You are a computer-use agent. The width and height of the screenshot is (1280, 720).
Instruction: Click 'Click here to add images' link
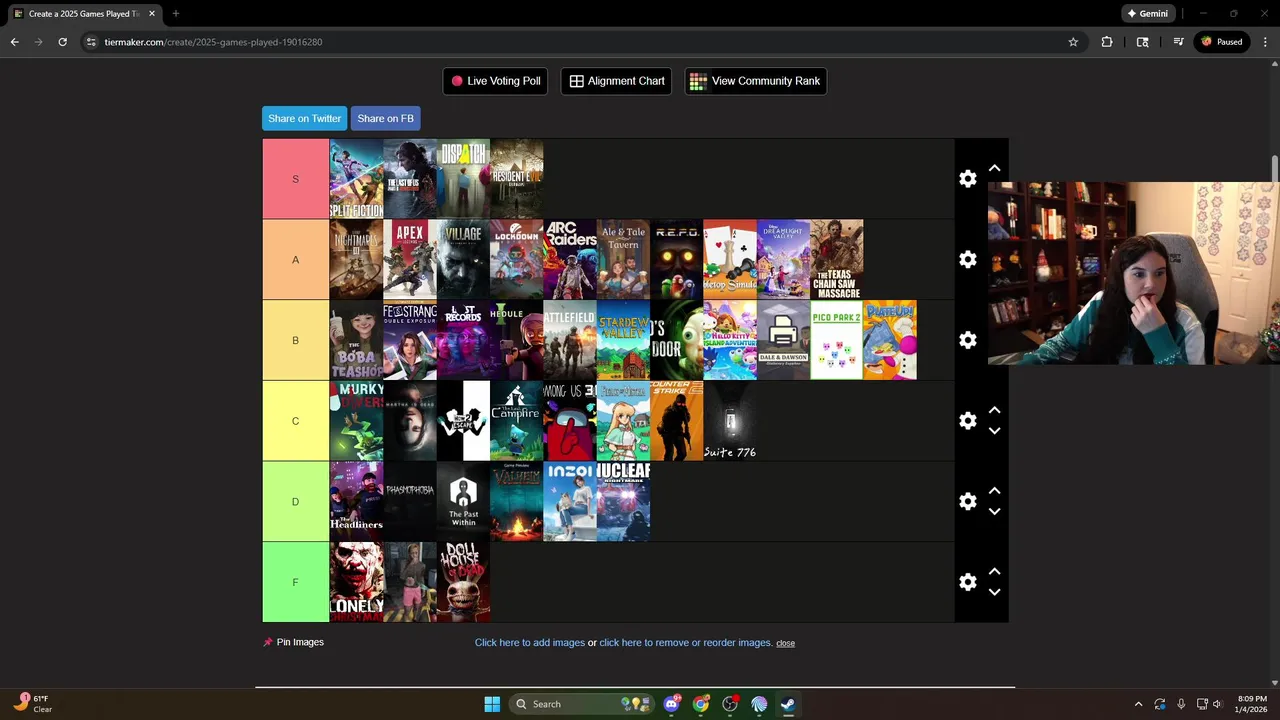click(x=530, y=643)
